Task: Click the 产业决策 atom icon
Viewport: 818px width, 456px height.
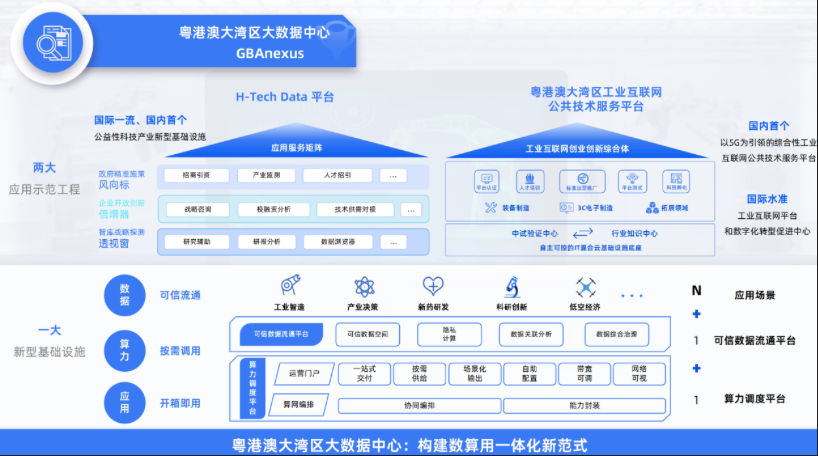Action: coord(364,287)
